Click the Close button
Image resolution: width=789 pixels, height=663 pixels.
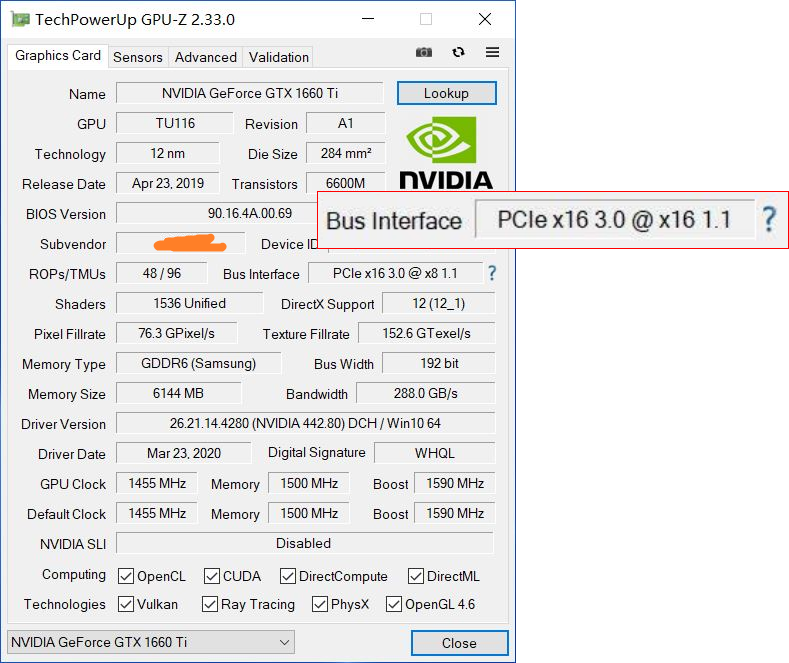459,643
